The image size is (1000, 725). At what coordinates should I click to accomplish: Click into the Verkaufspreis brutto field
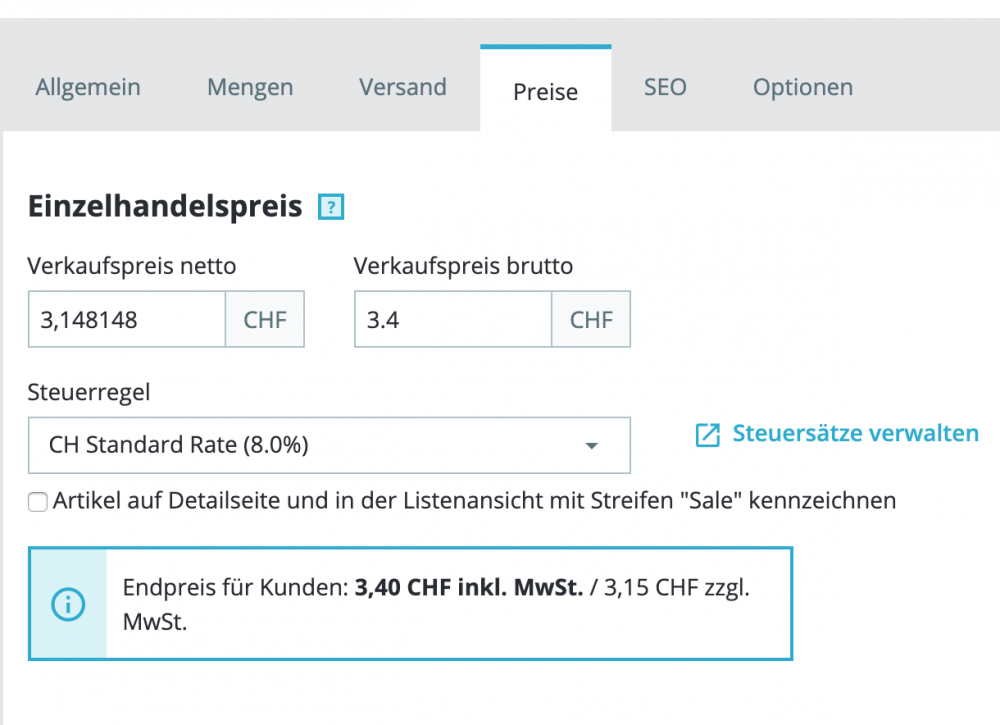[x=453, y=320]
